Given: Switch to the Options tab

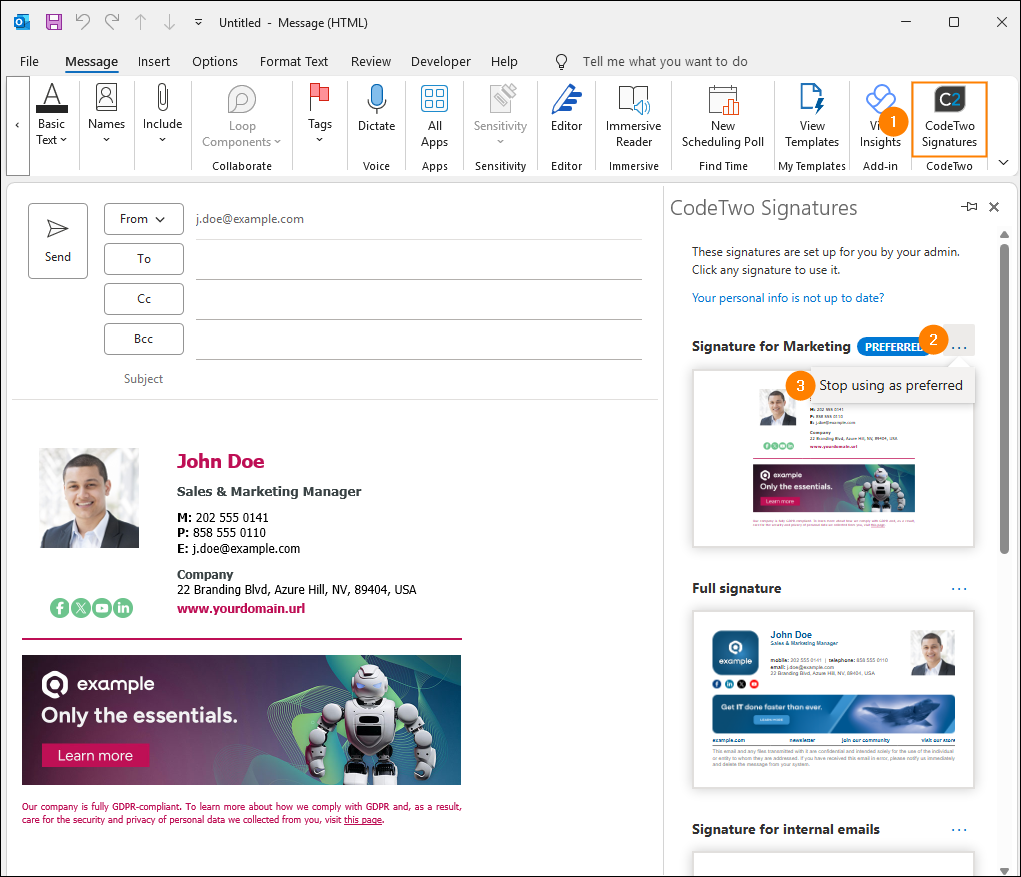Looking at the screenshot, I should point(215,61).
